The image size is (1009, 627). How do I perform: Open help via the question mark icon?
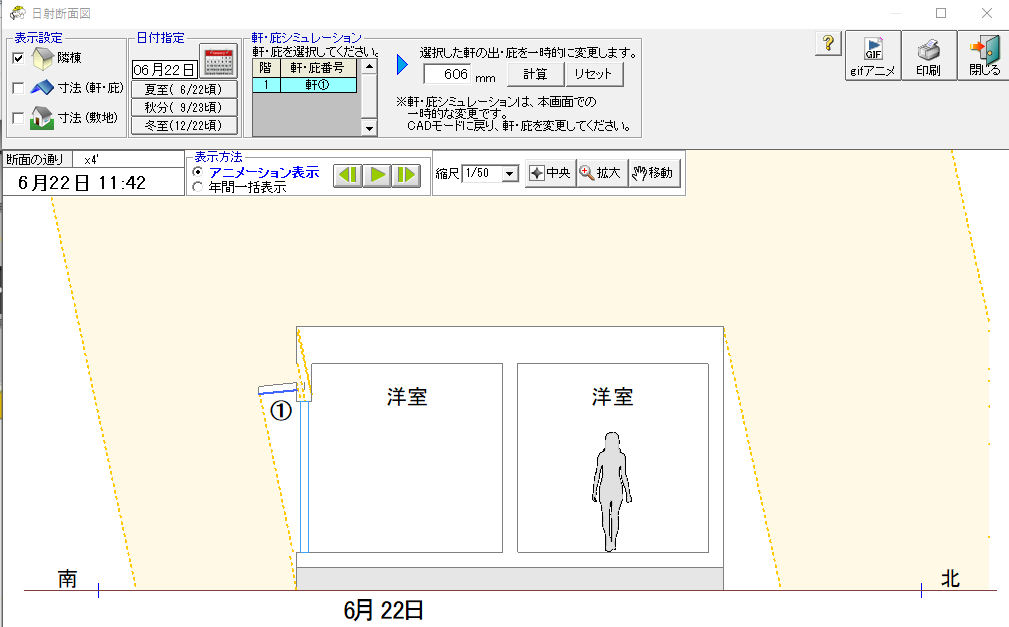(x=826, y=43)
